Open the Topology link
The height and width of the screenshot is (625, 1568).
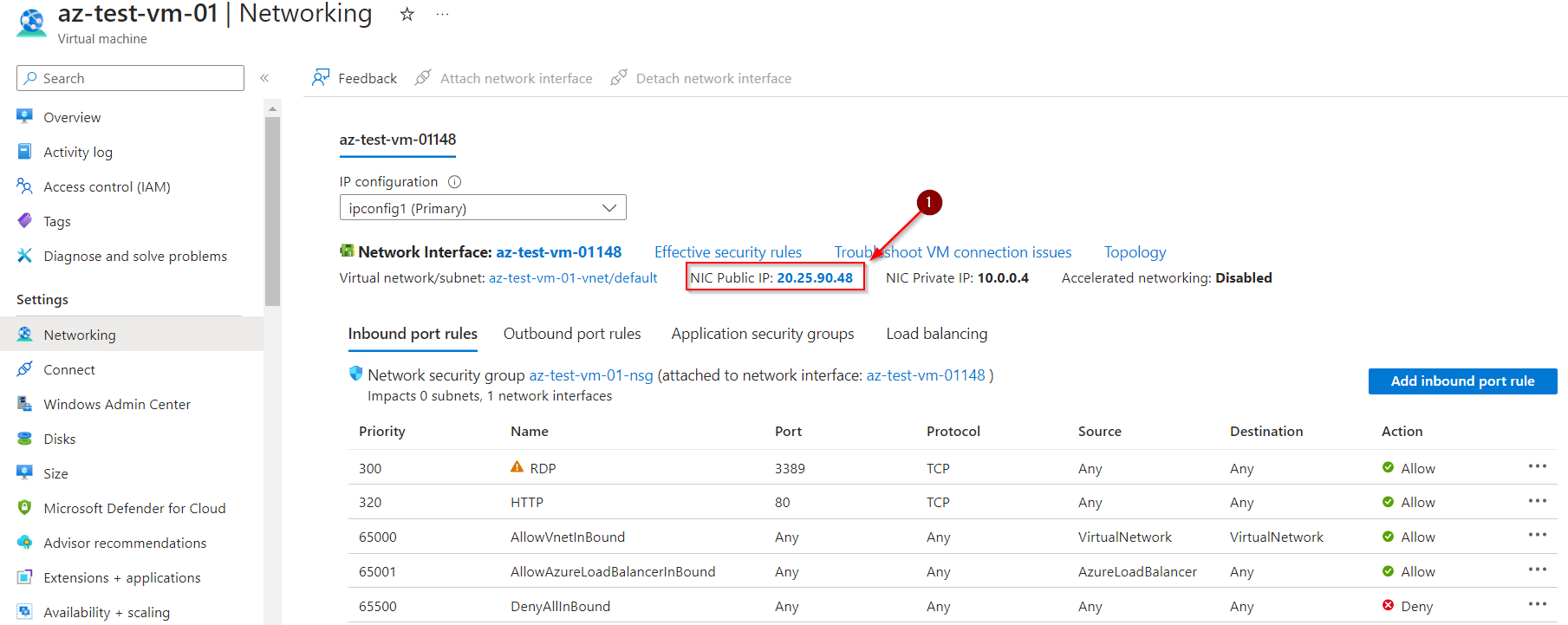click(1135, 252)
